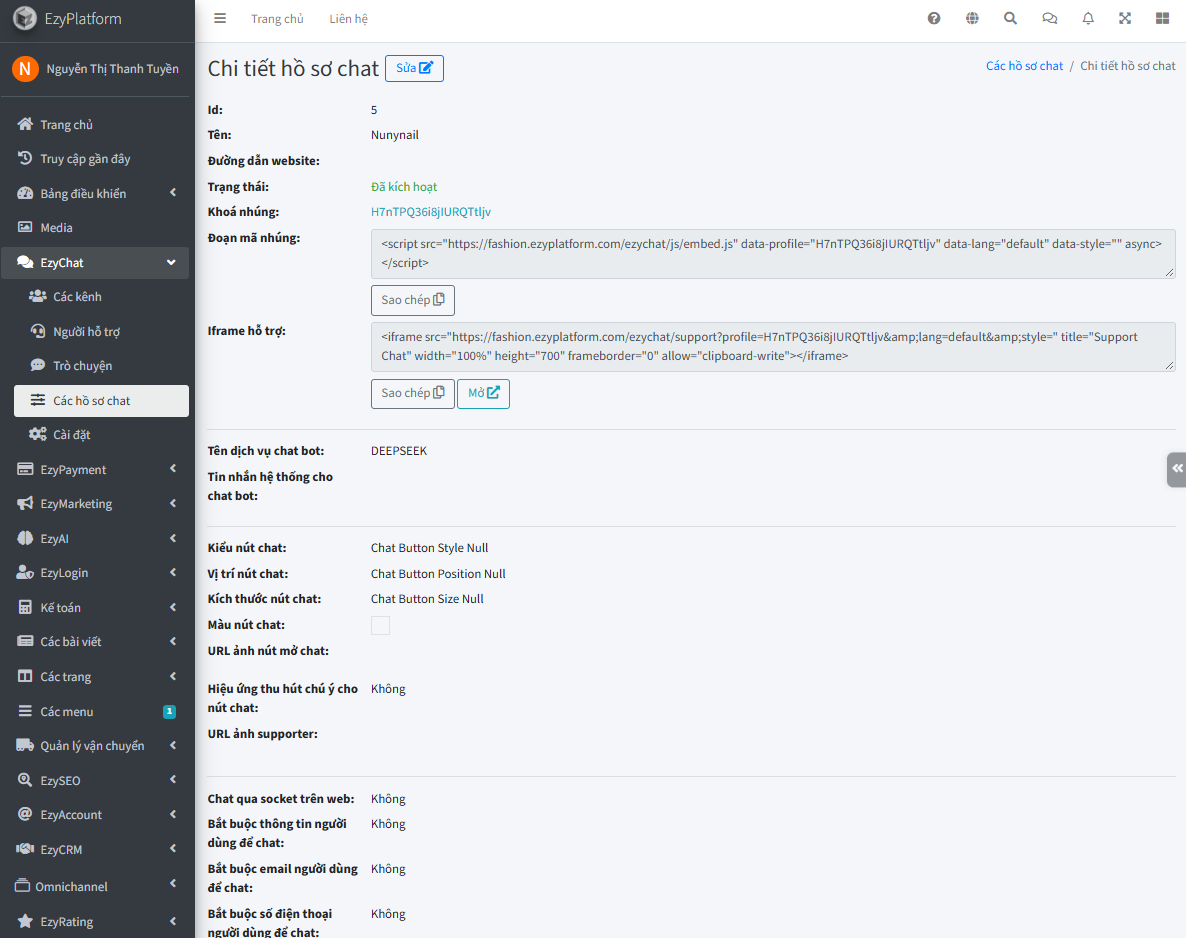Open Media in sidebar
The width and height of the screenshot is (1186, 938).
pos(95,228)
